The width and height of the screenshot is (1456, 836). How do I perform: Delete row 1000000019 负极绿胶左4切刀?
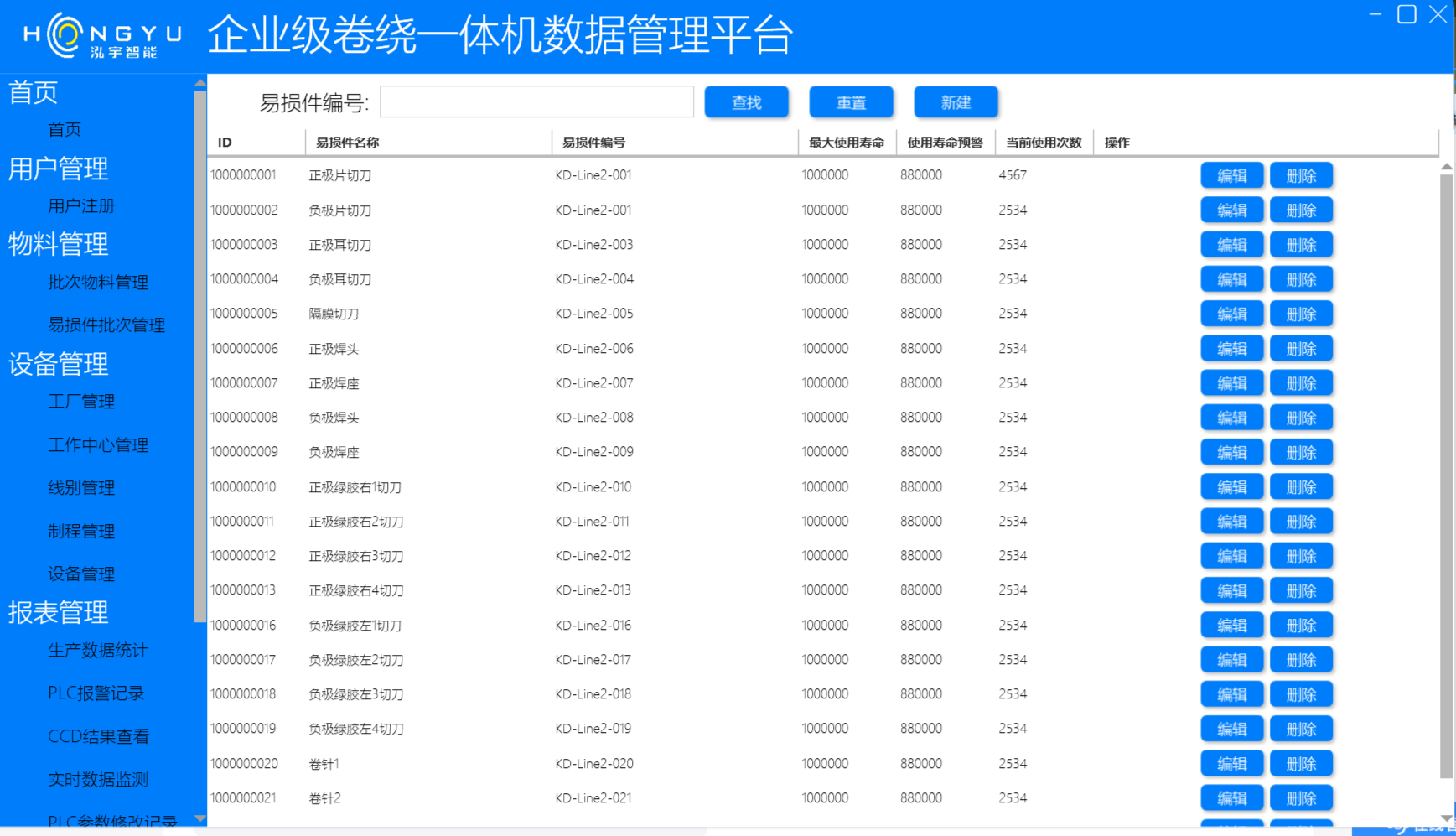click(1301, 729)
